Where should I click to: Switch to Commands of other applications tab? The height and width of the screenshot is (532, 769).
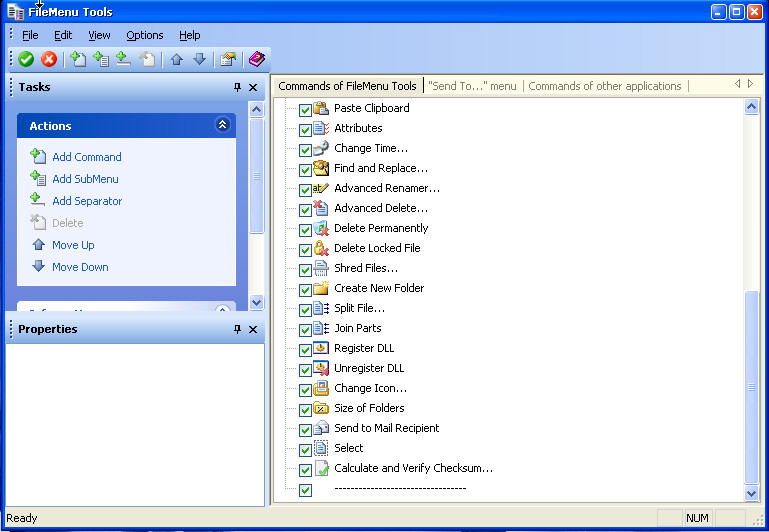coord(605,86)
